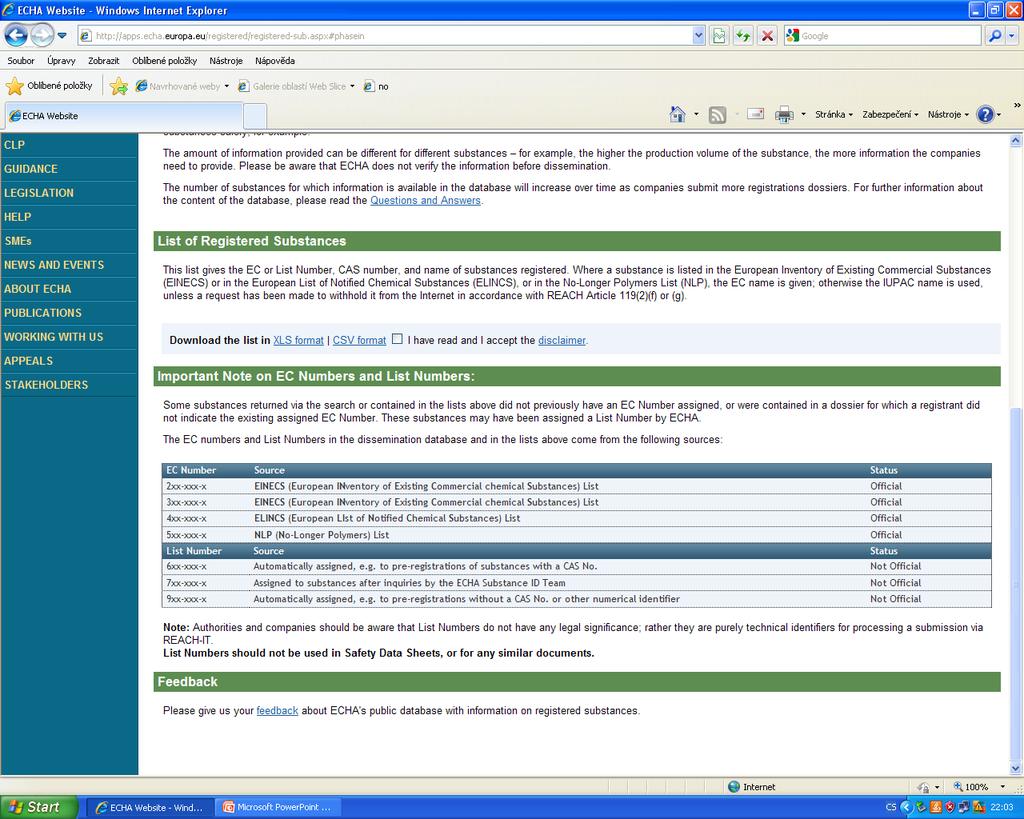Add page to Favorites bar icon
Viewport: 1024px width, 819px height.
[x=119, y=86]
